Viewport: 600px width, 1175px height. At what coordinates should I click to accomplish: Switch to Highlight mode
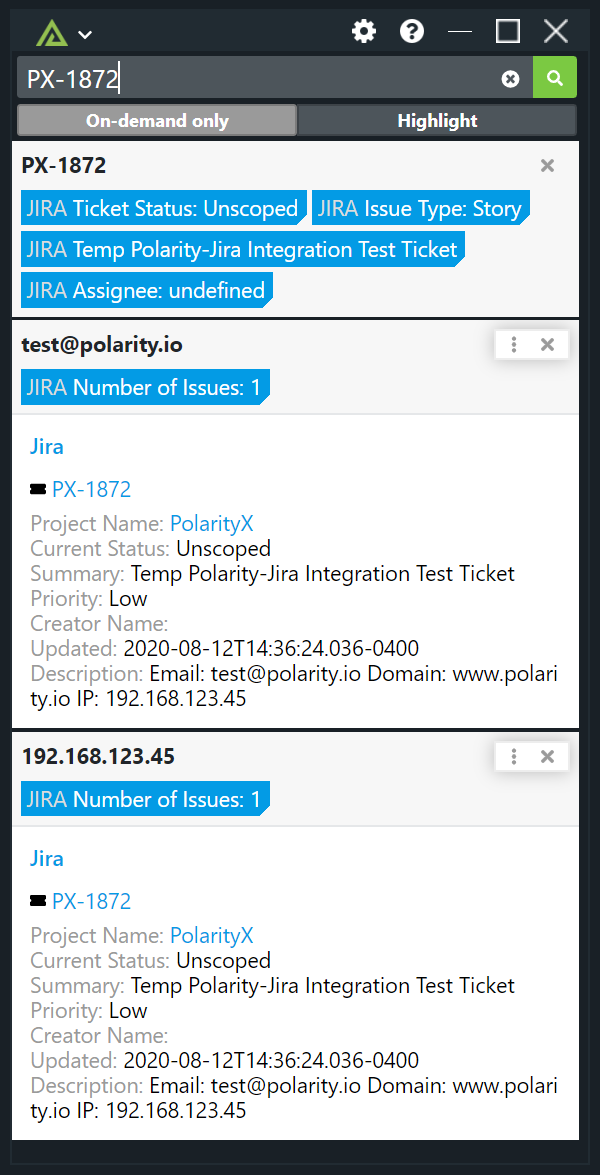437,121
